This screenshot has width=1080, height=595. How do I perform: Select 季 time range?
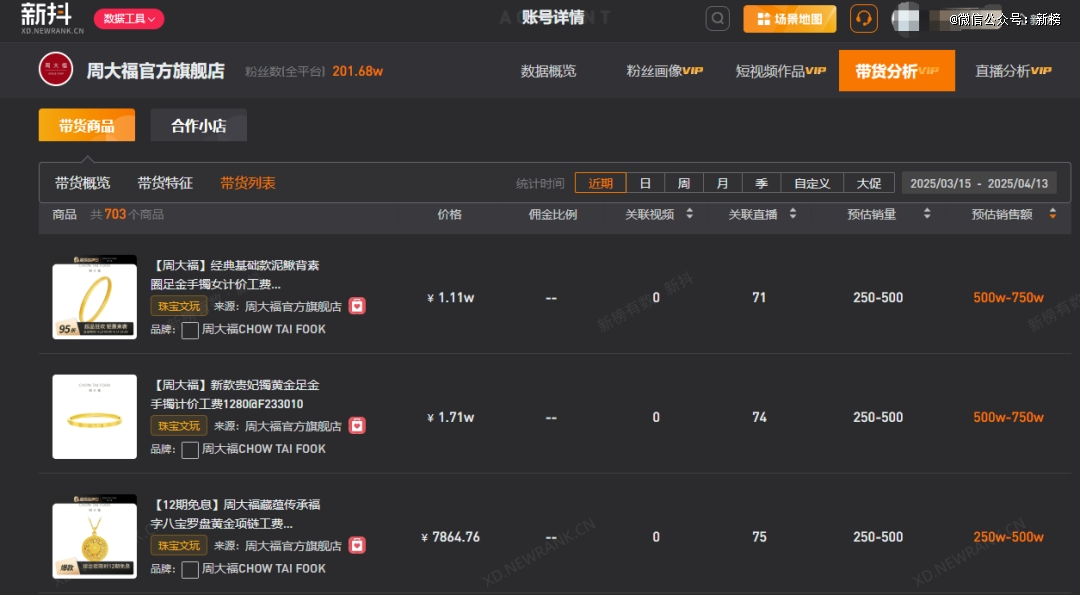pos(761,183)
